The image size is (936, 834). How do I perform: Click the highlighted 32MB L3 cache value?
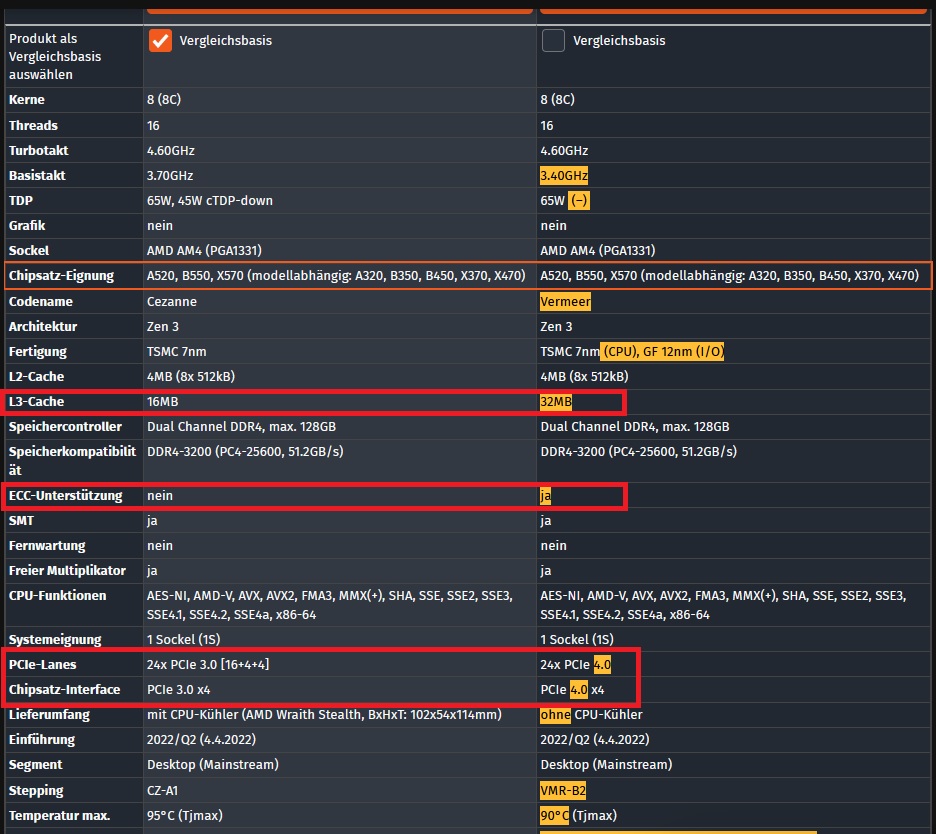(556, 402)
